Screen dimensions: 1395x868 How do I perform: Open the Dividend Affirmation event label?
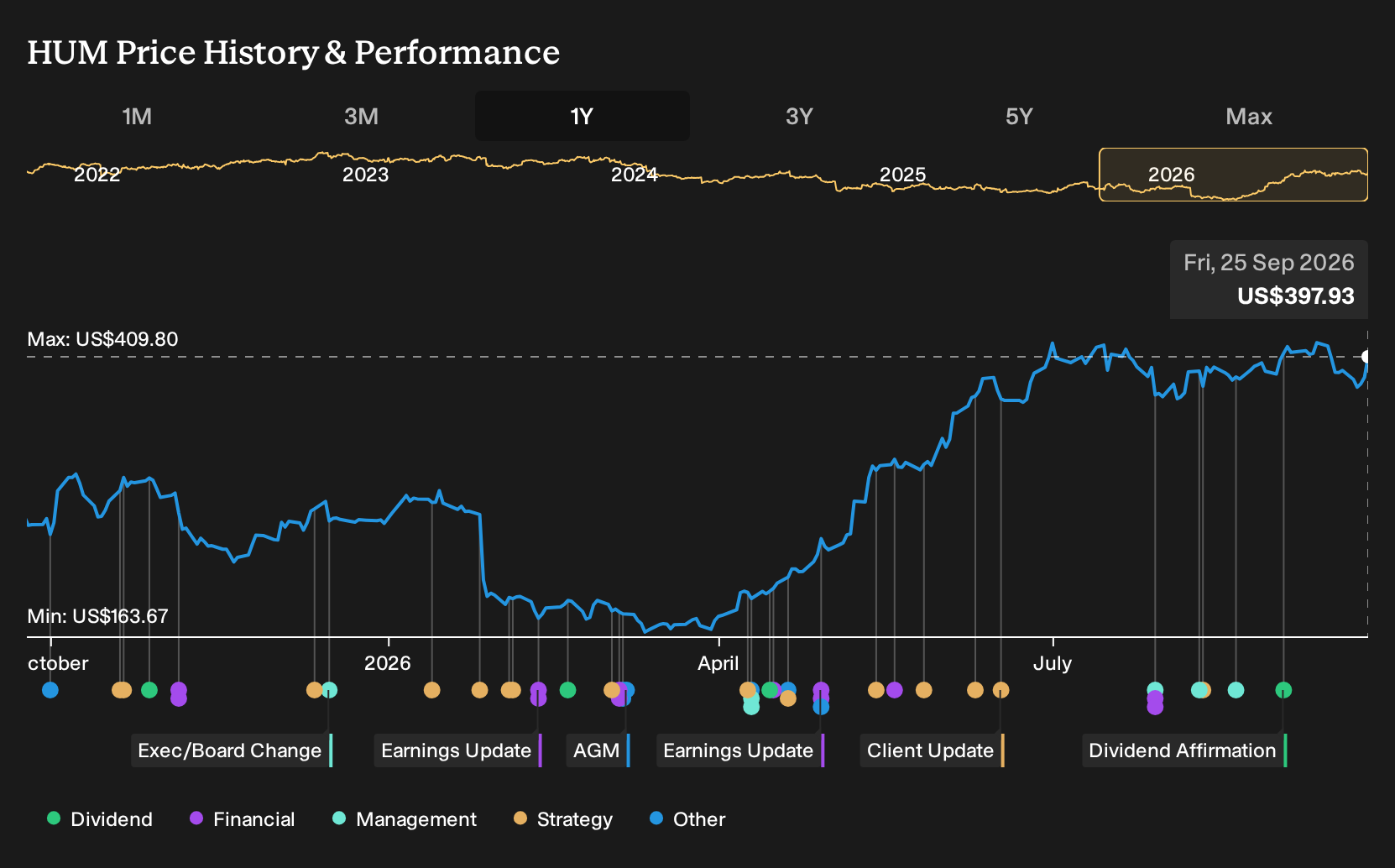pos(1184,750)
